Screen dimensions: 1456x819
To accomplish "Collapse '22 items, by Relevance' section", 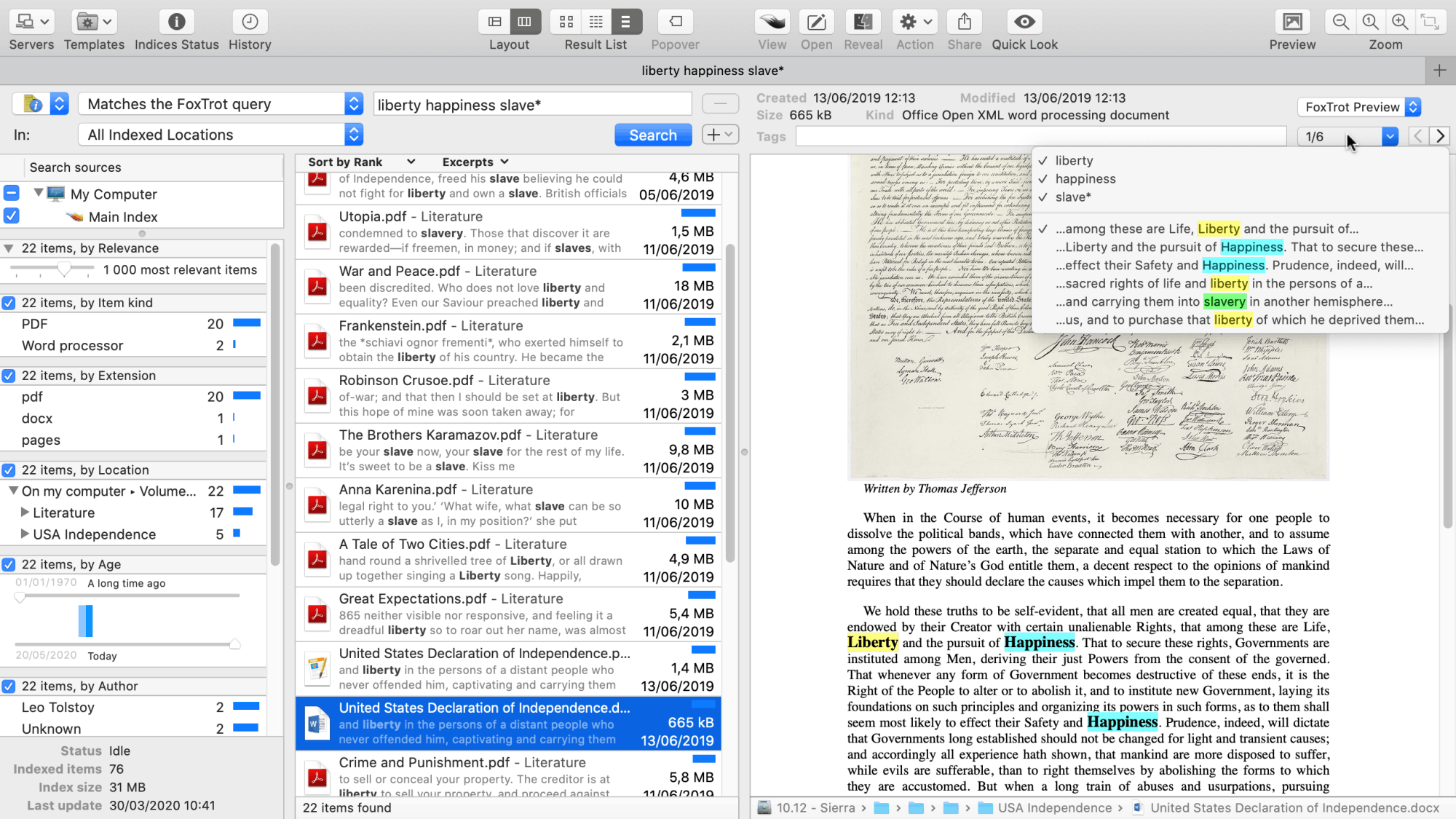I will pos(9,248).
